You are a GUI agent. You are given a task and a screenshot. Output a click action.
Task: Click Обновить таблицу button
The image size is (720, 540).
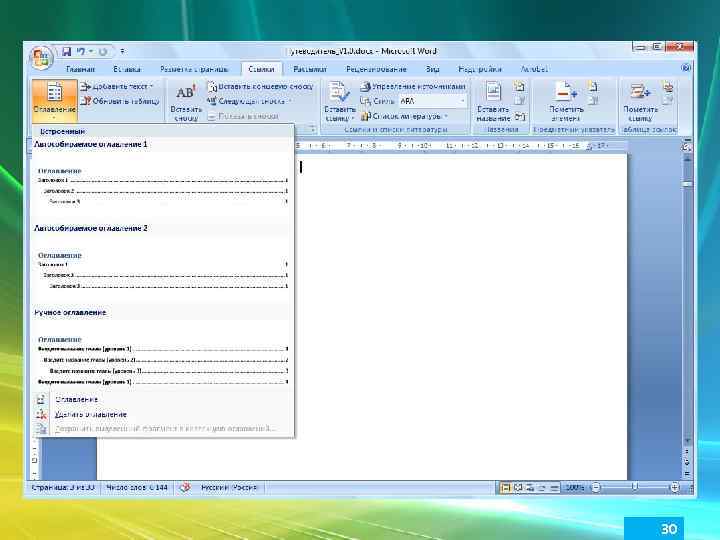pyautogui.click(x=120, y=101)
